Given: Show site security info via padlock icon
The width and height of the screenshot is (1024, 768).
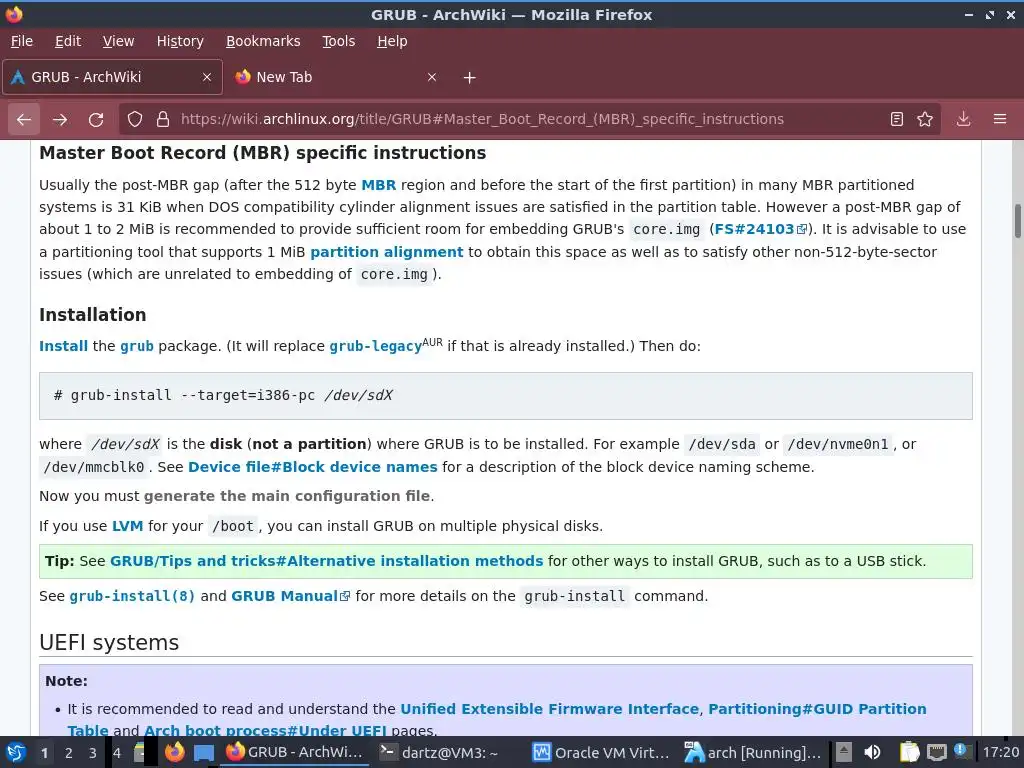Looking at the screenshot, I should point(163,120).
